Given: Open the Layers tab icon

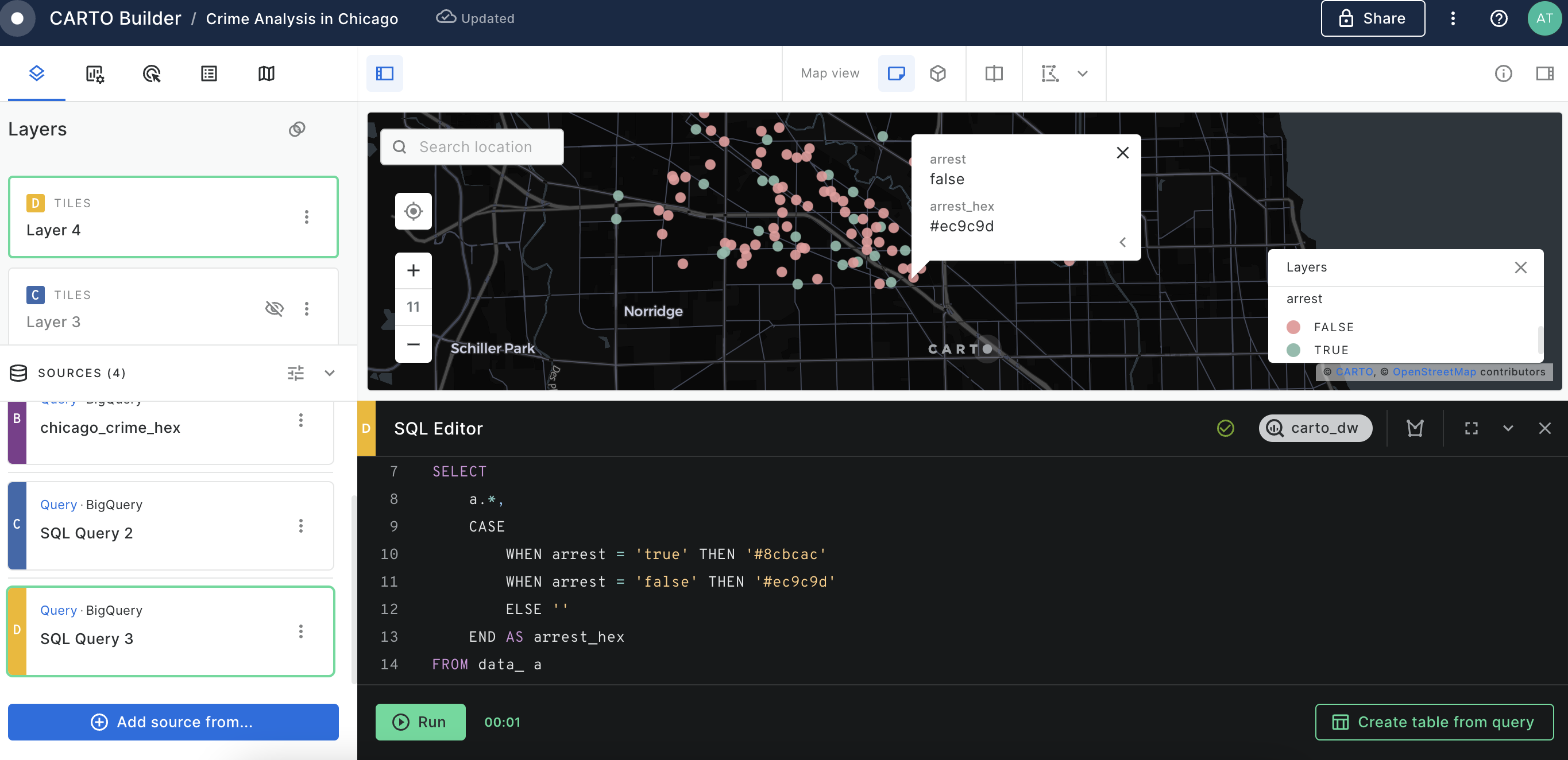Looking at the screenshot, I should pyautogui.click(x=37, y=73).
